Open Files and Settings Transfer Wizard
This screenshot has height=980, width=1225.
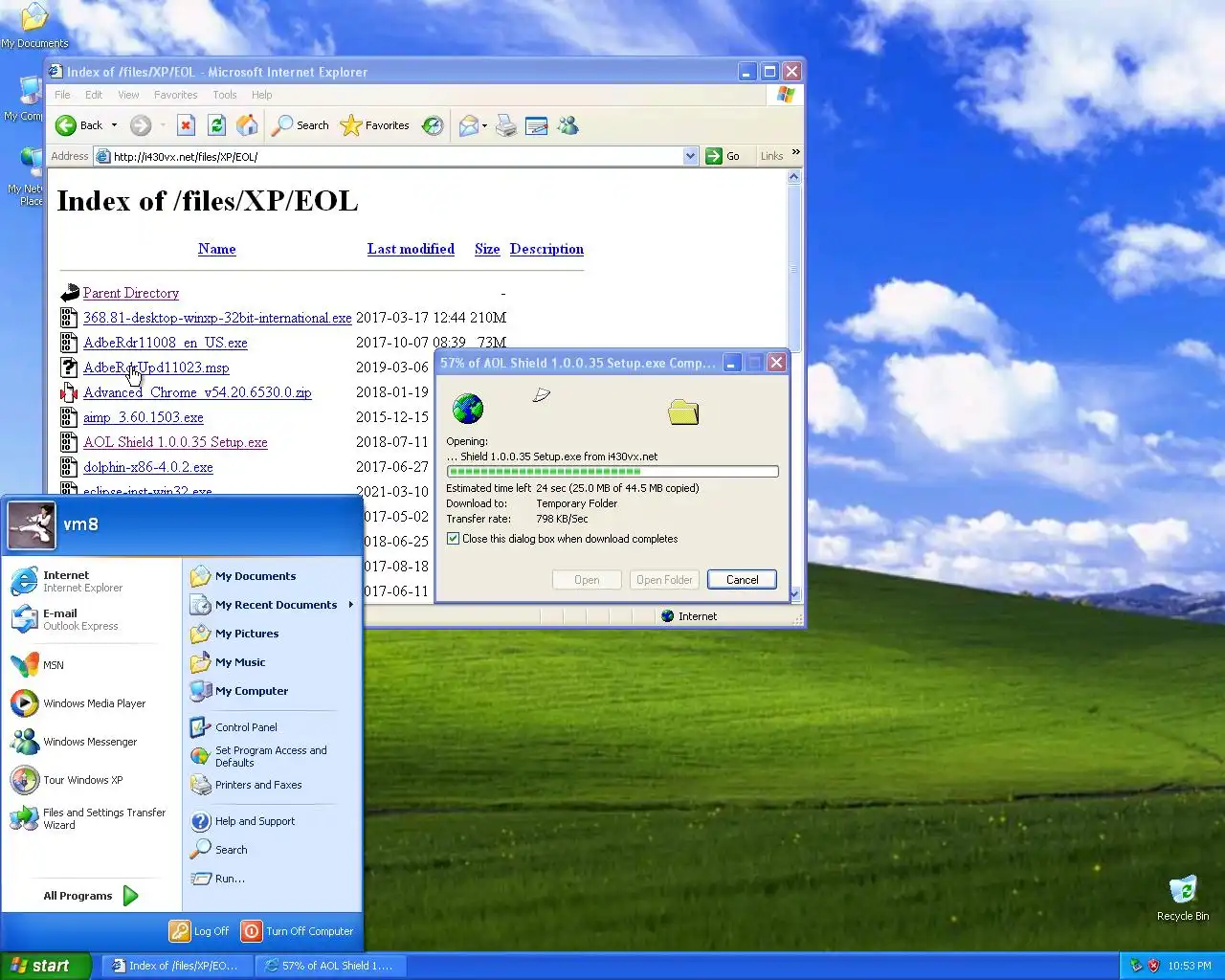92,818
